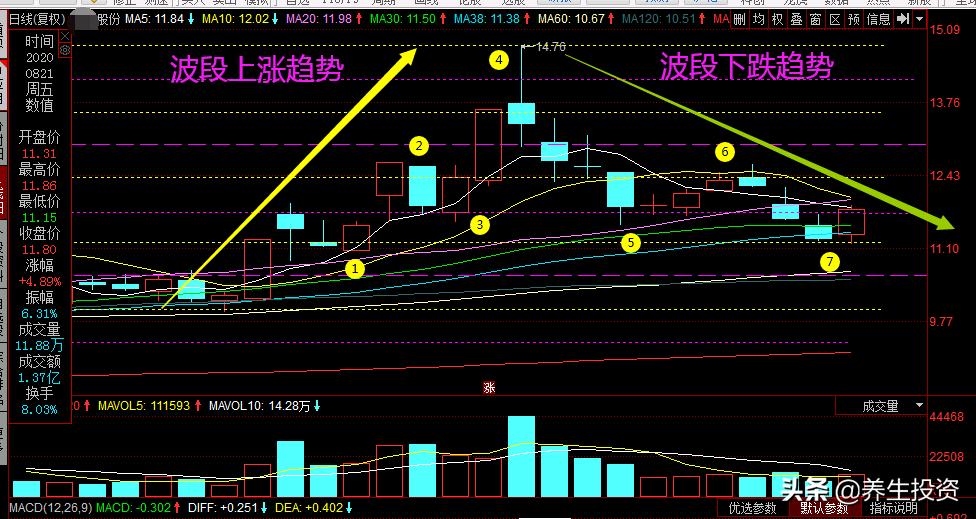
Task: Click the 换手 8.03% value
Action: tap(39, 409)
